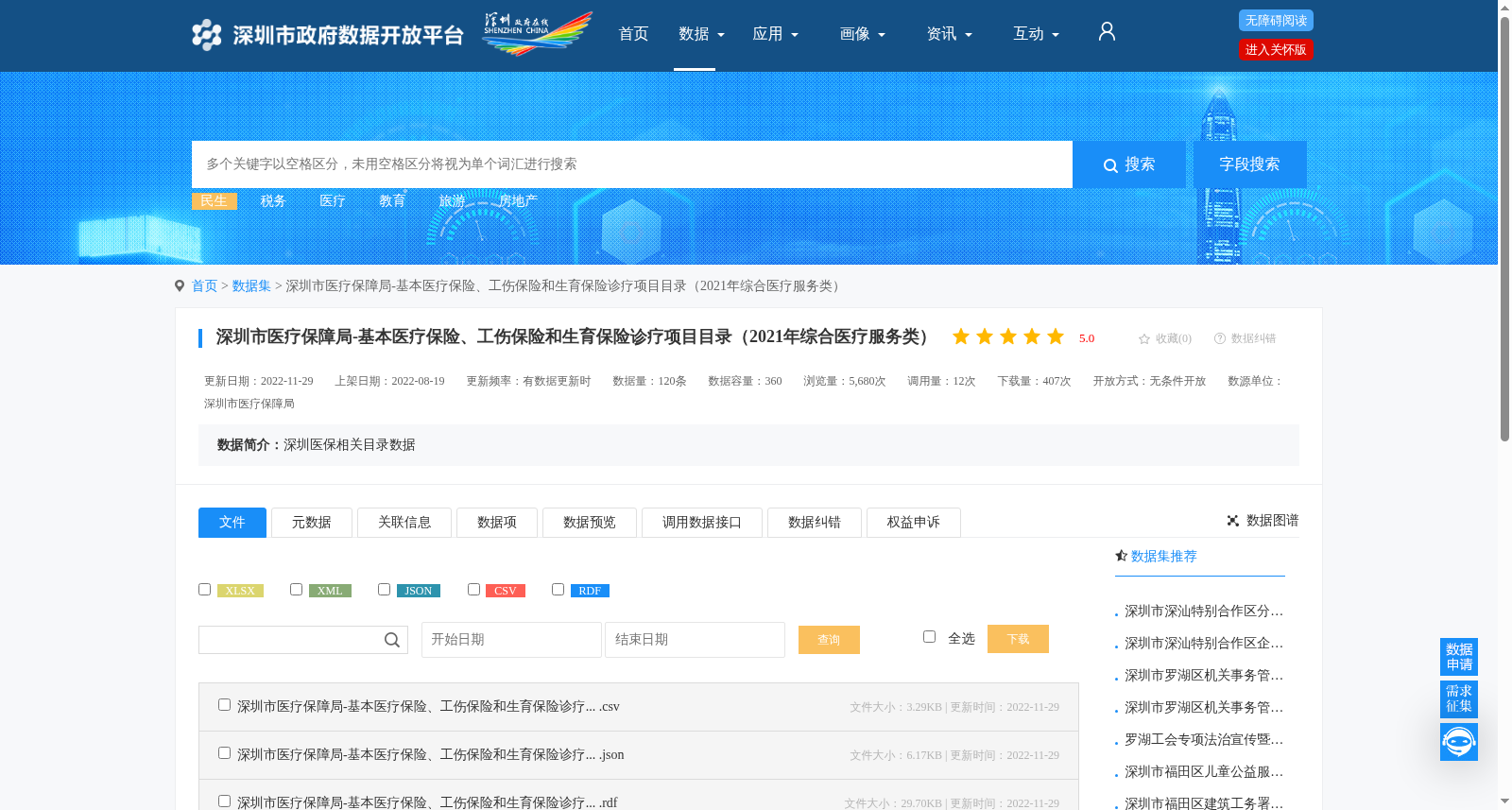Click the platform logo icon in the header
1512x810 pixels.
(206, 35)
